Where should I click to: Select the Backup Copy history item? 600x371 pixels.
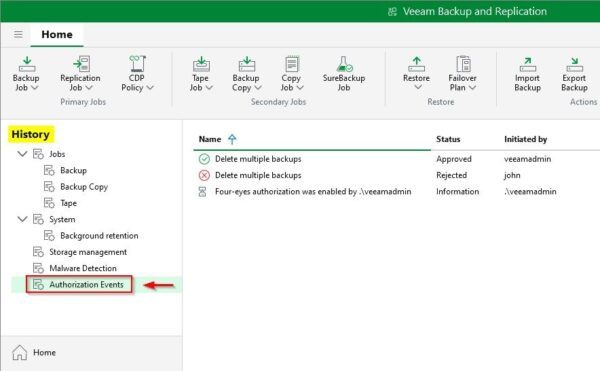point(84,187)
